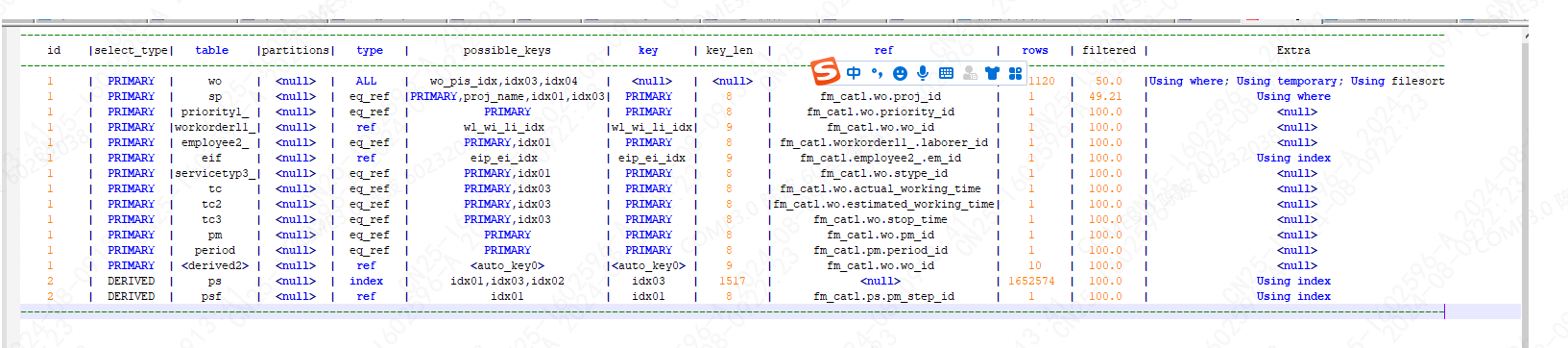Open the skin shop shirt icon
This screenshot has width=1568, height=348.
point(992,73)
